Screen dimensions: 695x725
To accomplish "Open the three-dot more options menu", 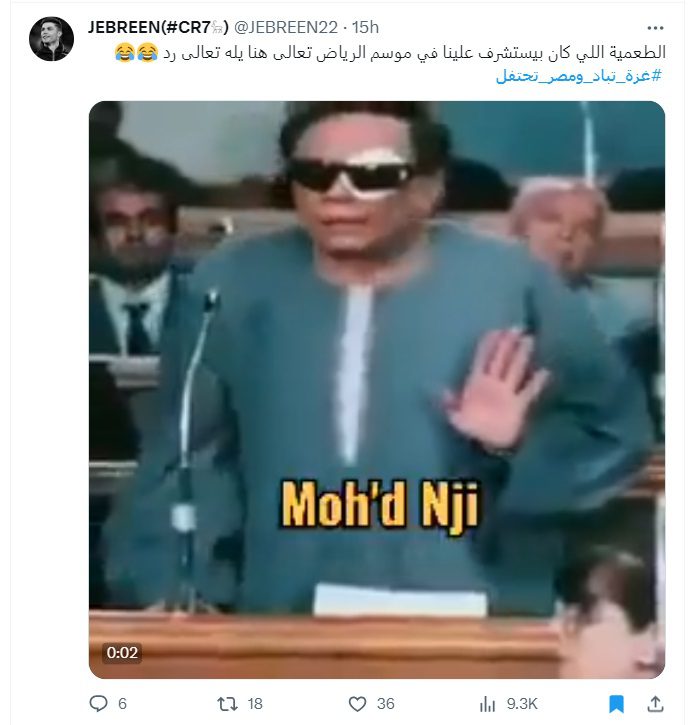I will tap(655, 28).
